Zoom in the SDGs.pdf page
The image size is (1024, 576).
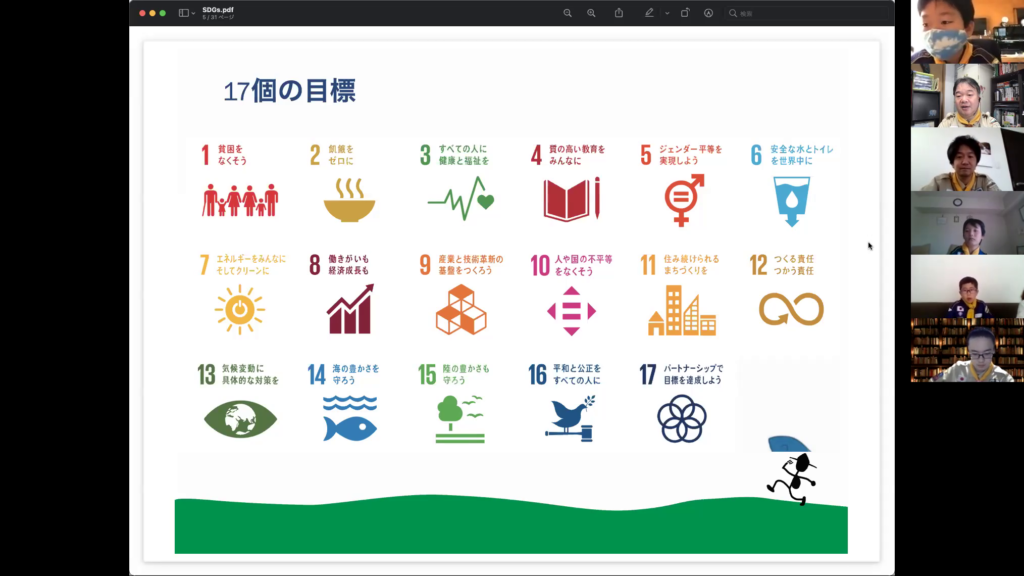(591, 13)
